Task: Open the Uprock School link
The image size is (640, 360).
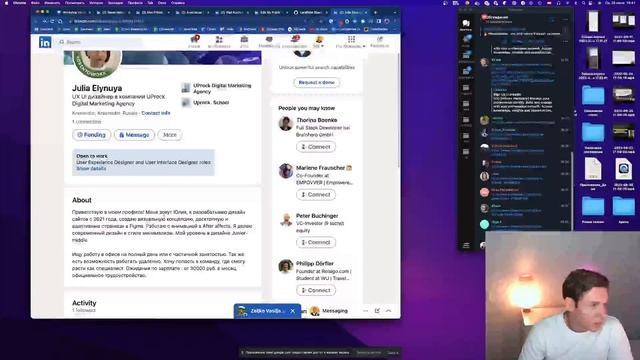Action: (x=211, y=102)
